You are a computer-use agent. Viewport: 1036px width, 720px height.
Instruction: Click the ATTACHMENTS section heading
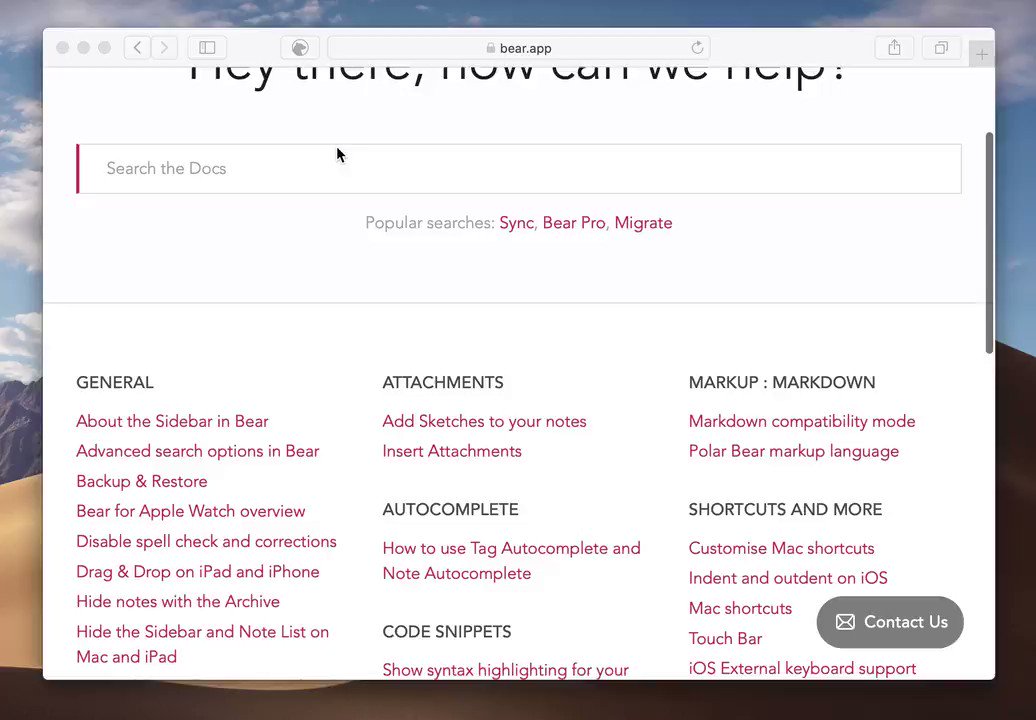443,382
